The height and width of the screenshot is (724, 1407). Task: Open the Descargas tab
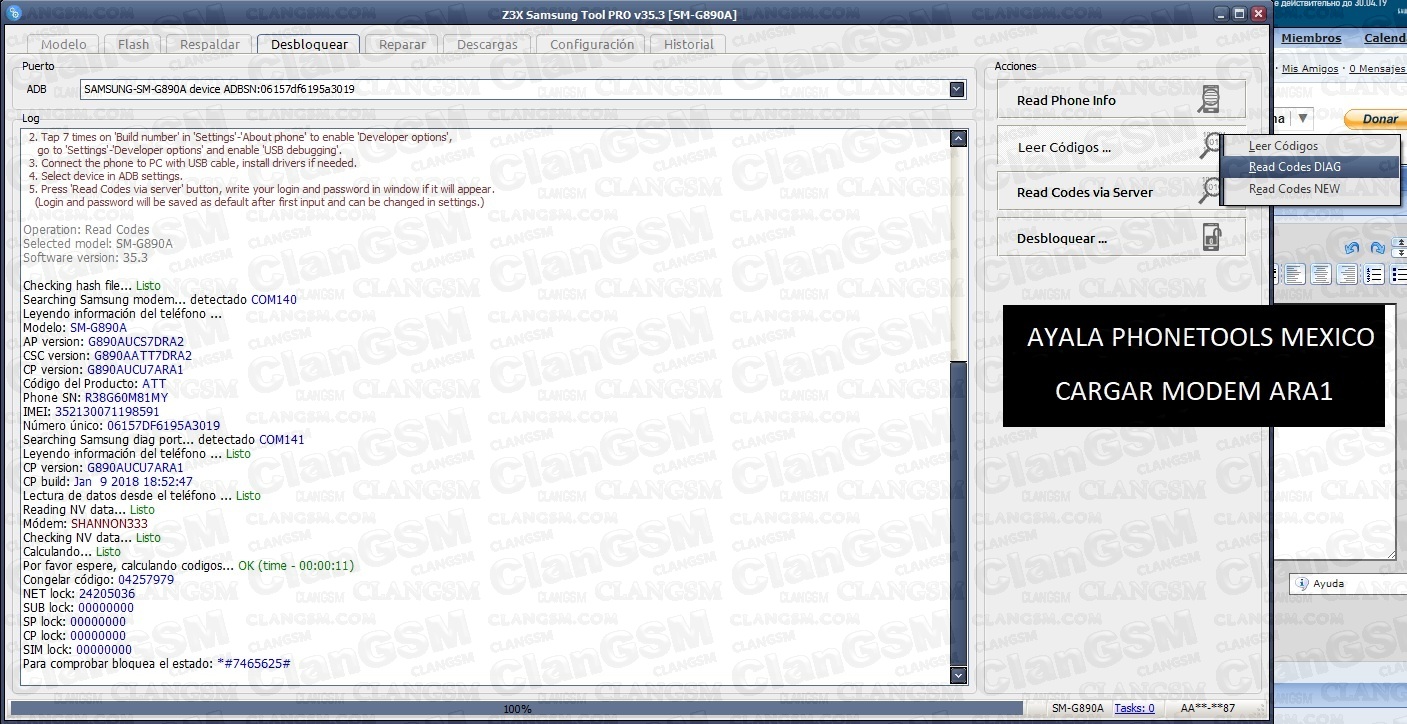point(487,44)
